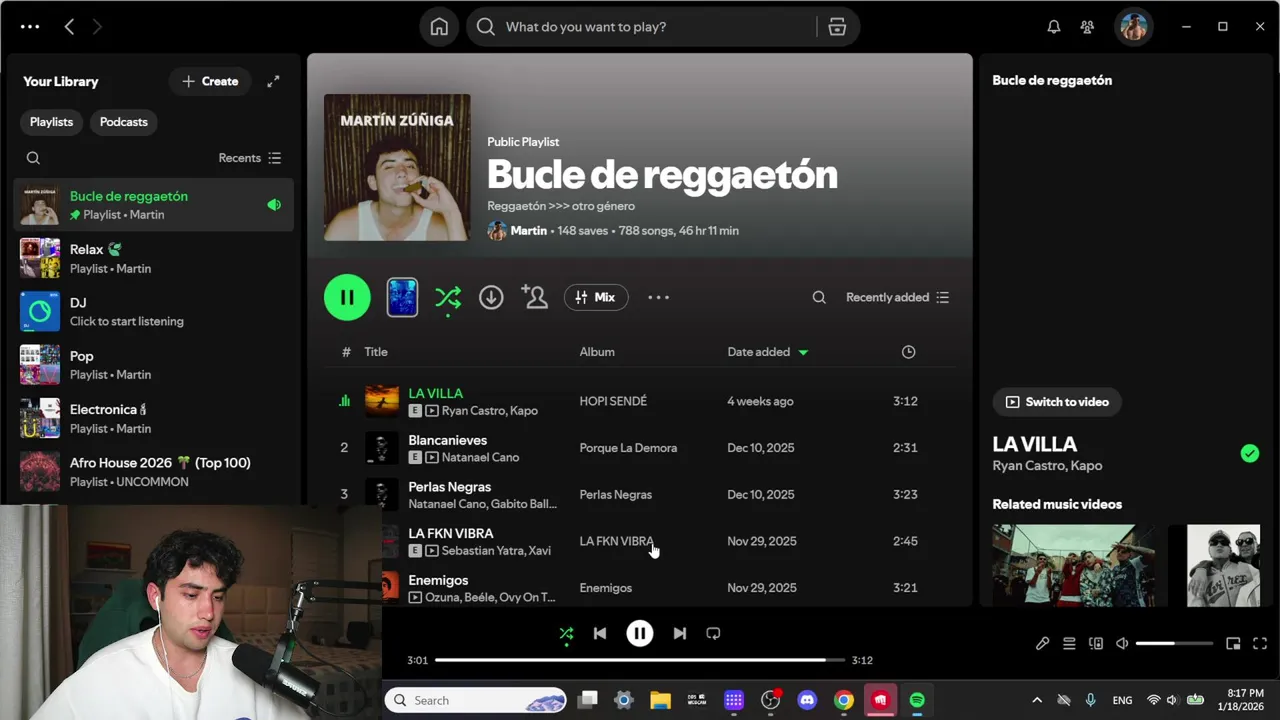Open the lyrics microphone icon
The width and height of the screenshot is (1280, 720).
pos(1042,644)
